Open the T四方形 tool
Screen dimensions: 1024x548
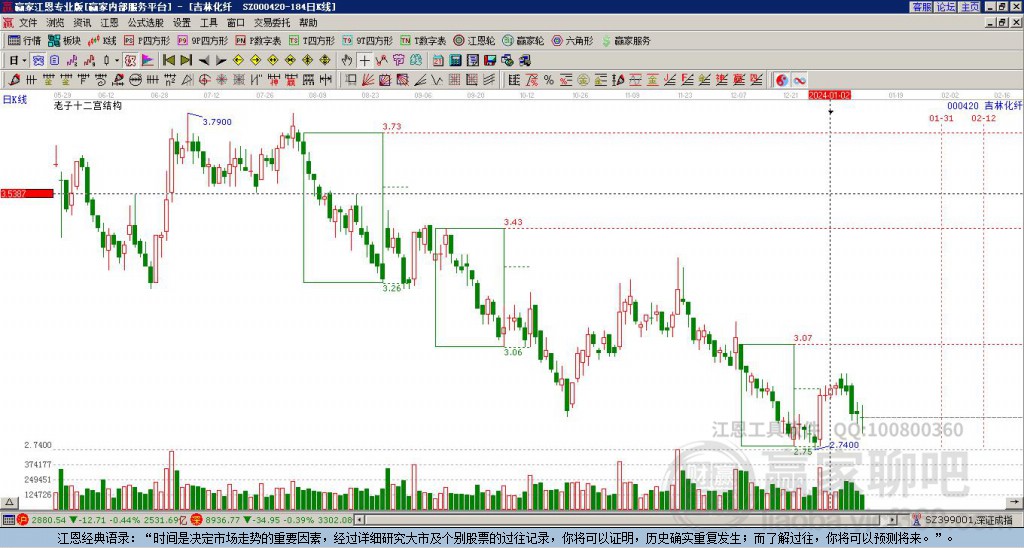[x=312, y=40]
